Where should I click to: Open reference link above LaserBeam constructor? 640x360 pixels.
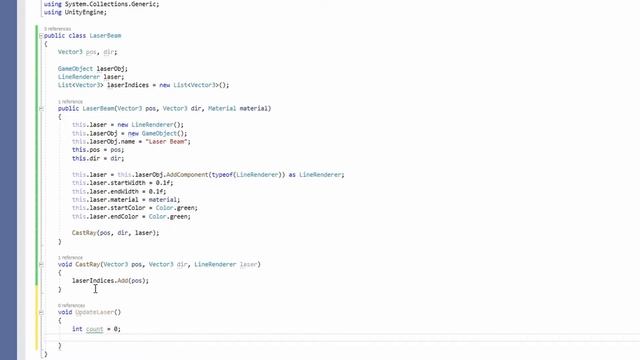click(70, 101)
